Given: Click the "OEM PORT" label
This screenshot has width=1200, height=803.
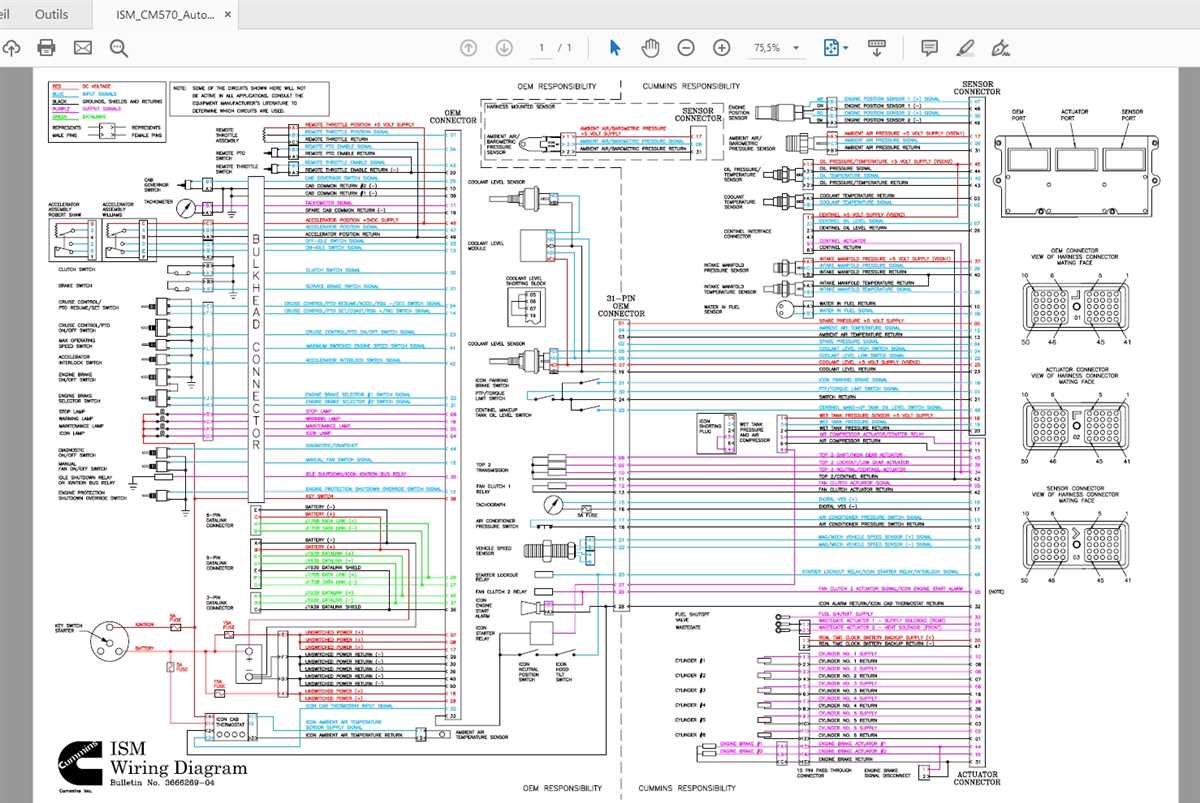Looking at the screenshot, I should click(1019, 116).
